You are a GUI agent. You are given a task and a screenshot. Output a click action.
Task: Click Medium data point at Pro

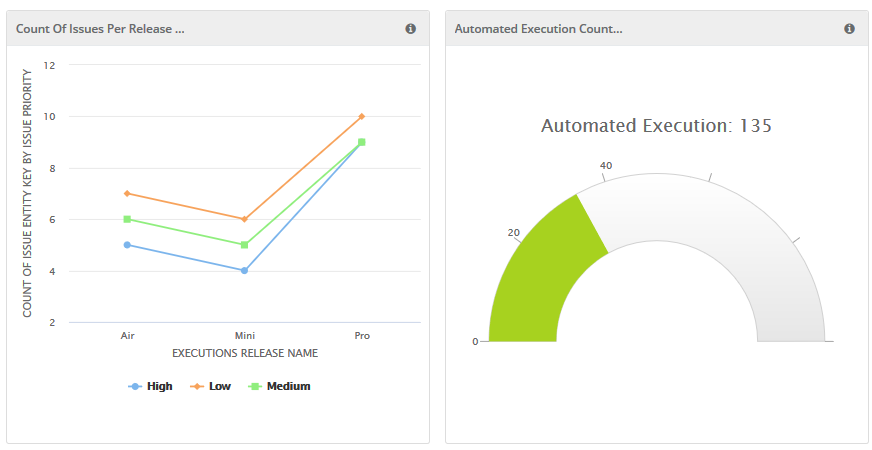tap(361, 142)
